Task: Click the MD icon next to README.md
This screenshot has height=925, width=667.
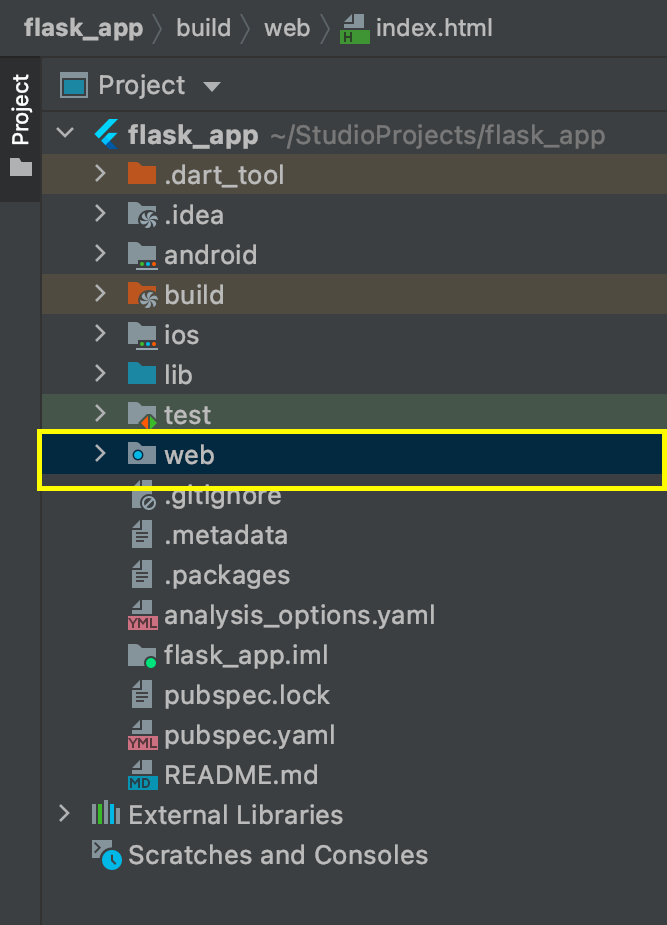Action: click(x=142, y=775)
